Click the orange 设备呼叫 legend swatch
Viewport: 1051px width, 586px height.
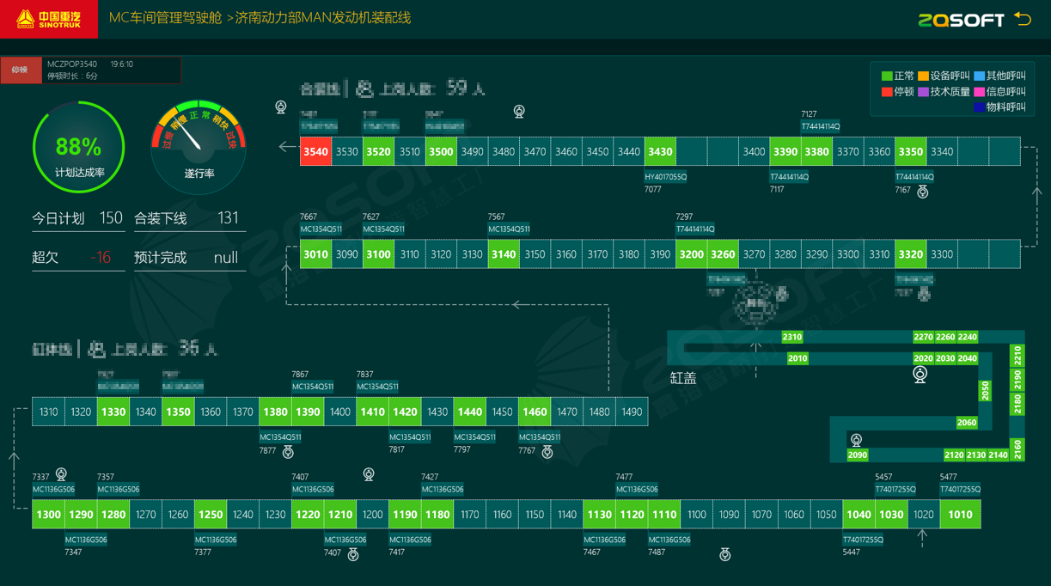[924, 76]
